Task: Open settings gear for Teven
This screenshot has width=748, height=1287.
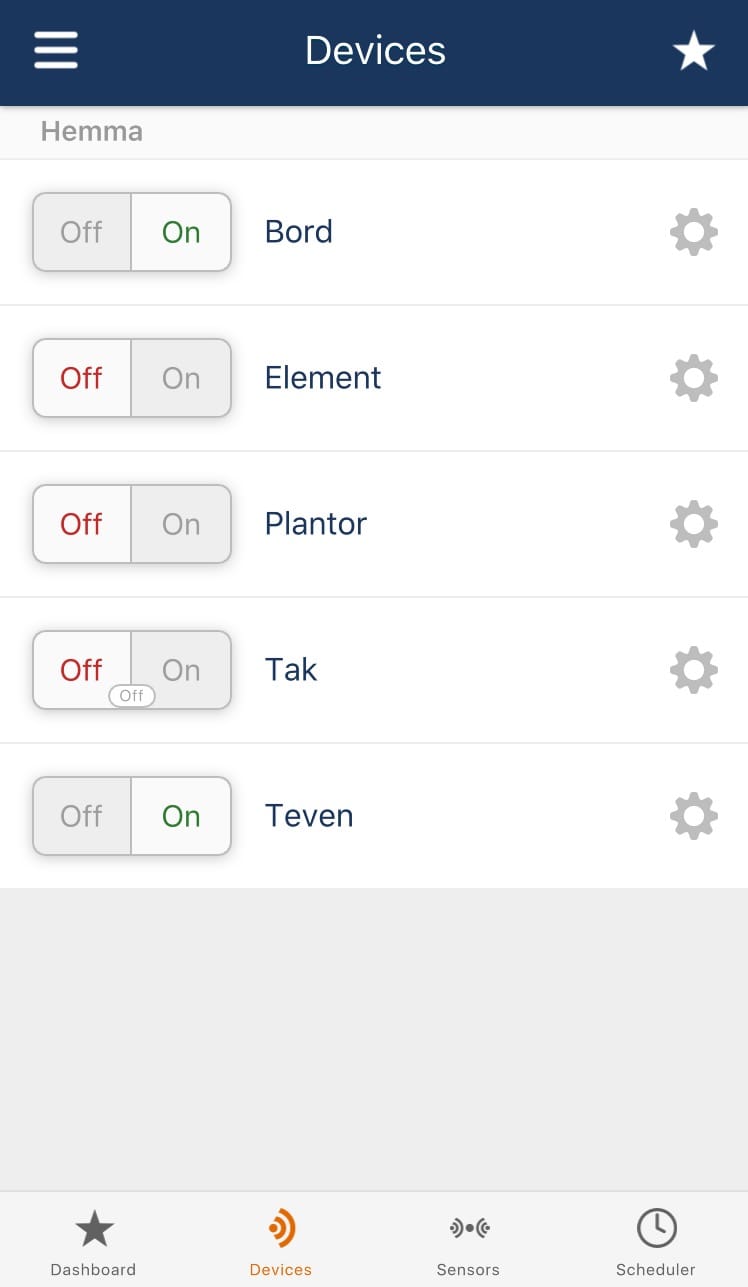Action: (693, 816)
